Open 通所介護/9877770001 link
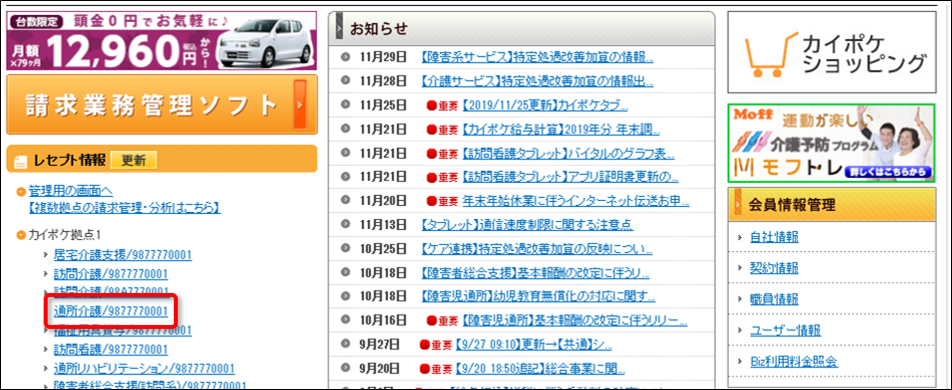 (x=110, y=311)
